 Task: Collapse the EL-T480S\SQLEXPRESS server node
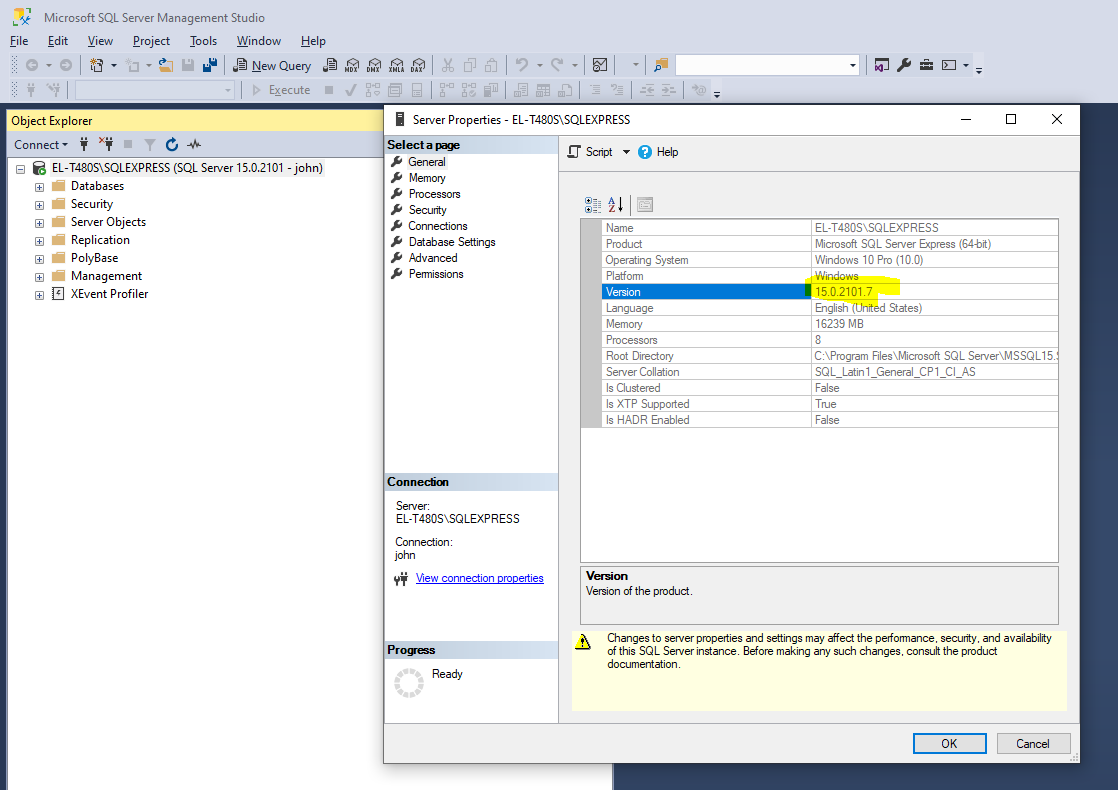(x=21, y=169)
